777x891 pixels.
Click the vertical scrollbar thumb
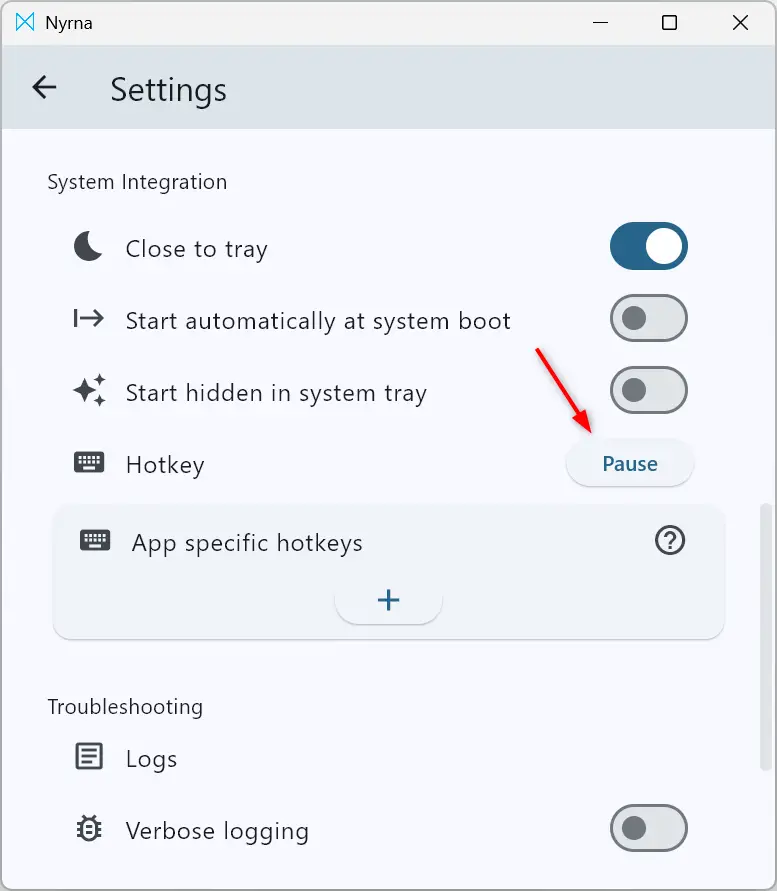767,636
